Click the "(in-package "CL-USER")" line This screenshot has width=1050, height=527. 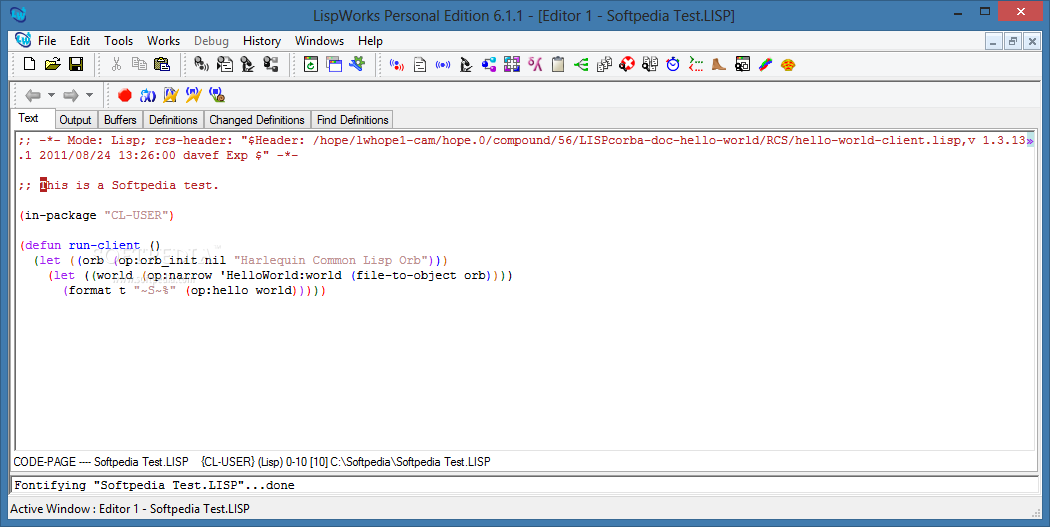[97, 216]
